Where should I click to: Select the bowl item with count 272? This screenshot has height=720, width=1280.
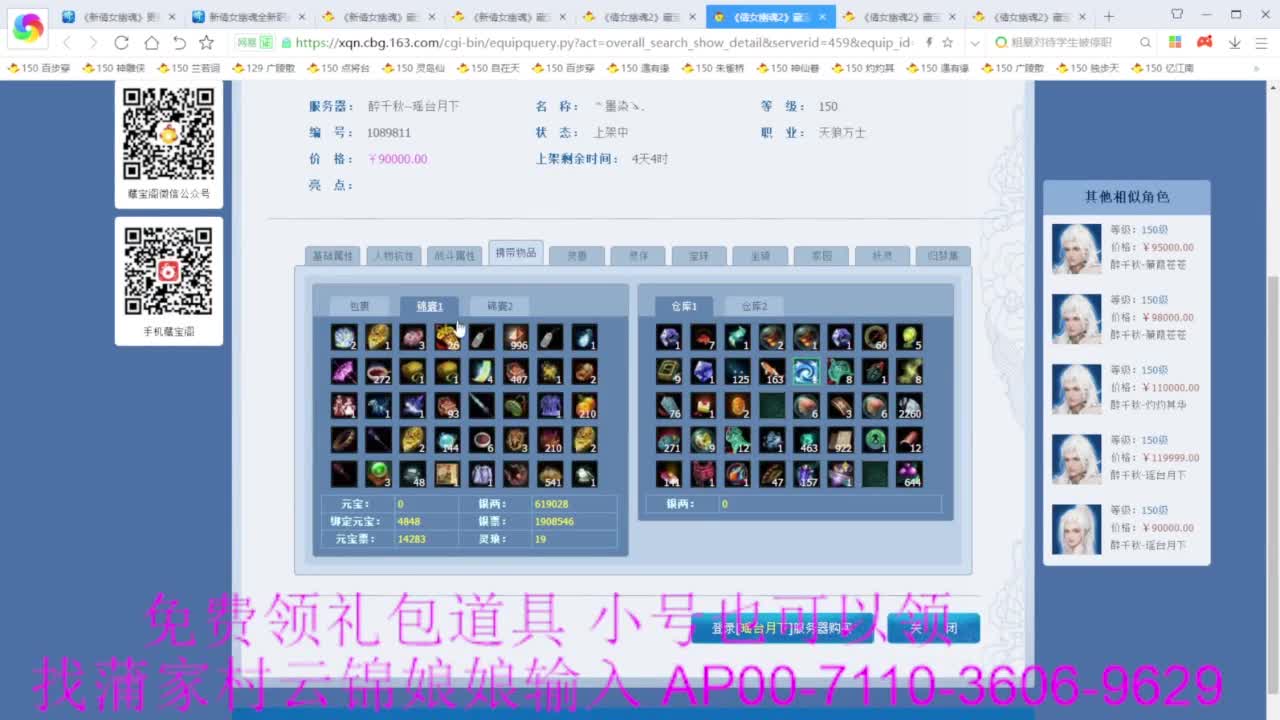(x=378, y=372)
